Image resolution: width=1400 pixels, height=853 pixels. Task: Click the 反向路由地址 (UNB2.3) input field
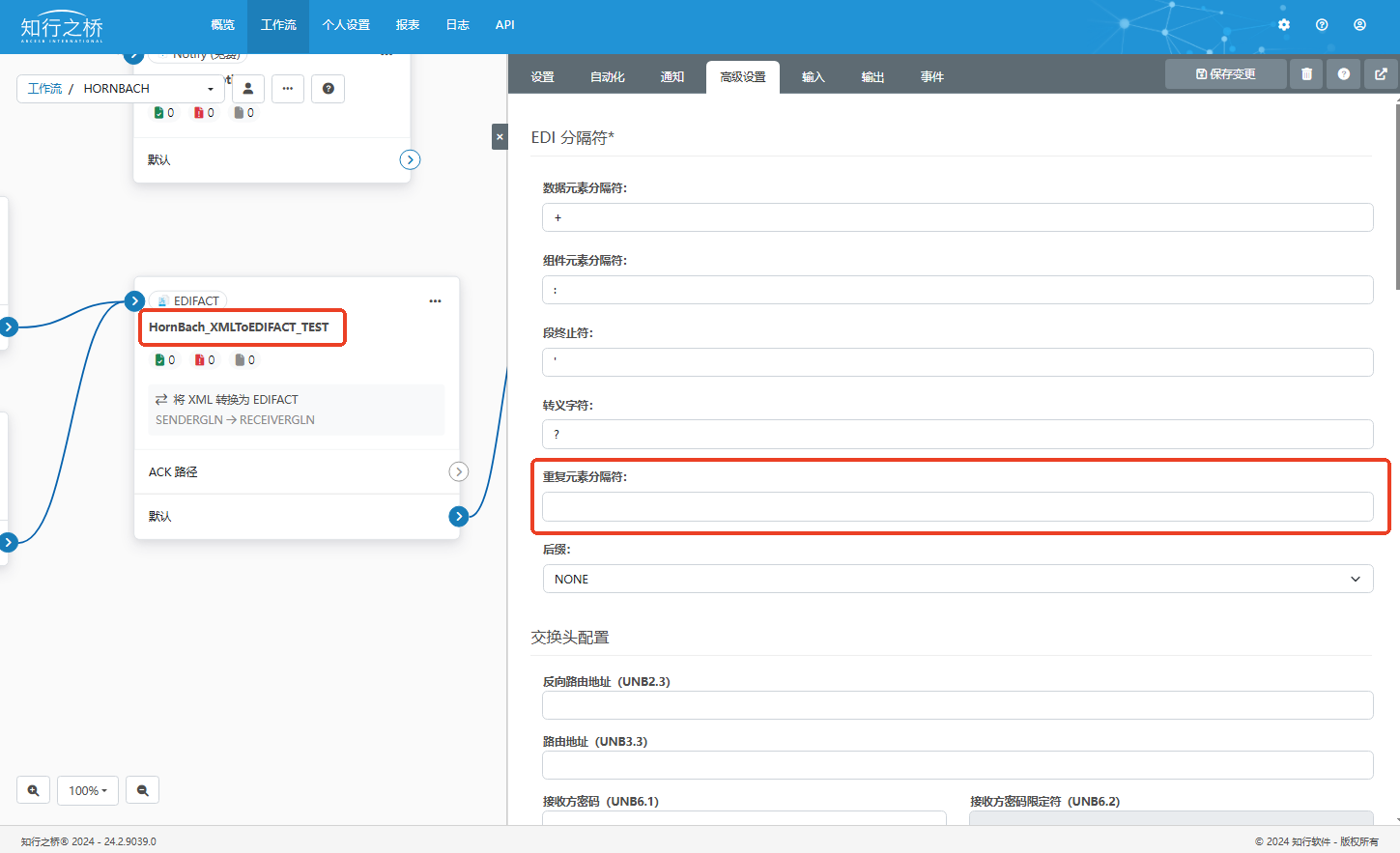(x=957, y=705)
